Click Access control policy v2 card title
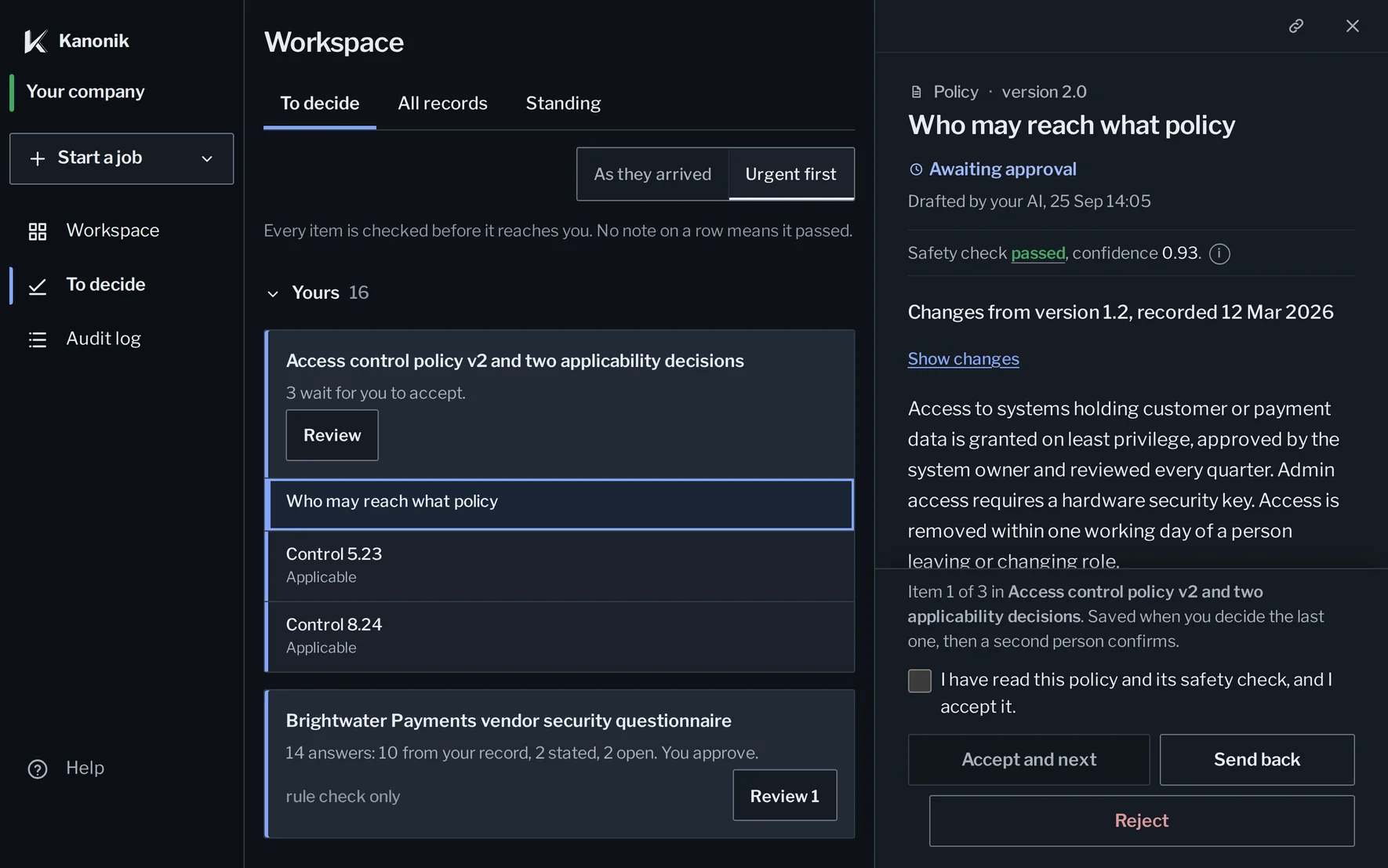The image size is (1388, 868). click(x=514, y=361)
